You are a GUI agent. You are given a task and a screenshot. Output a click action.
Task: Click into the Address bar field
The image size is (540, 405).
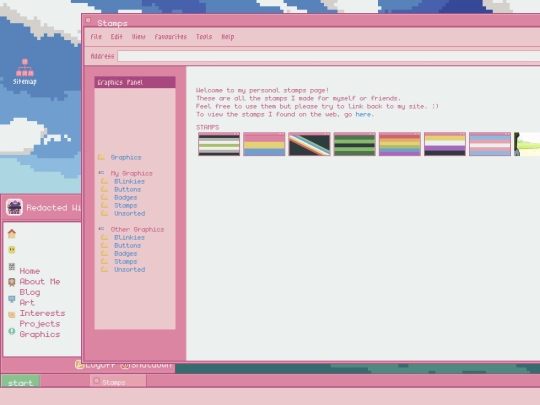(329, 56)
